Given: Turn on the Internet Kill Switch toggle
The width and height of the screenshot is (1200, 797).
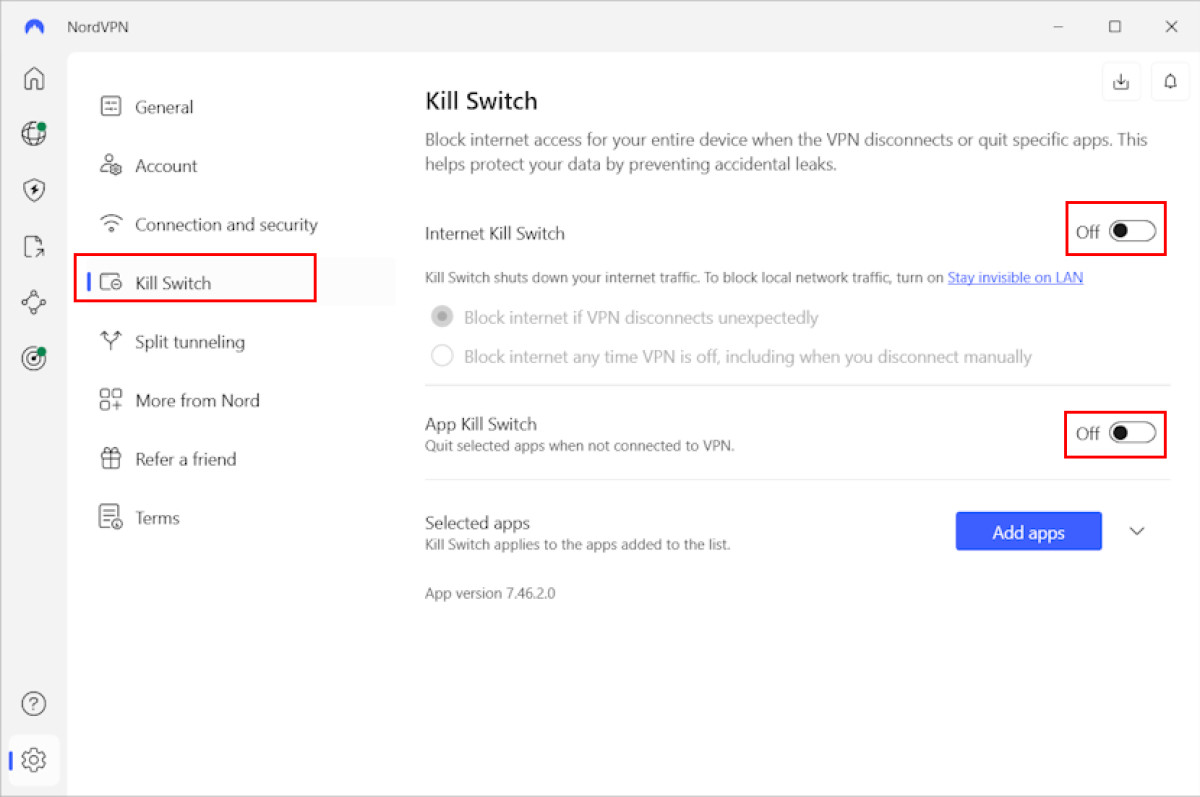Looking at the screenshot, I should [x=1132, y=232].
